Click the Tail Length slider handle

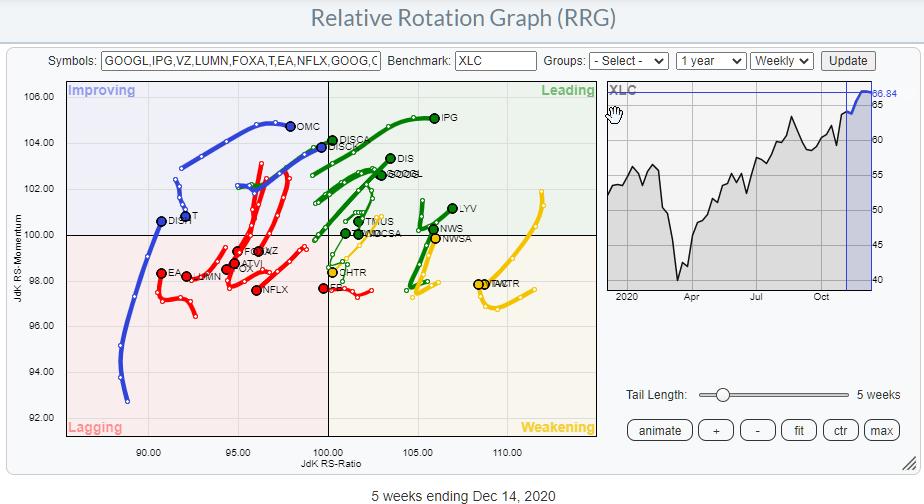tap(722, 395)
